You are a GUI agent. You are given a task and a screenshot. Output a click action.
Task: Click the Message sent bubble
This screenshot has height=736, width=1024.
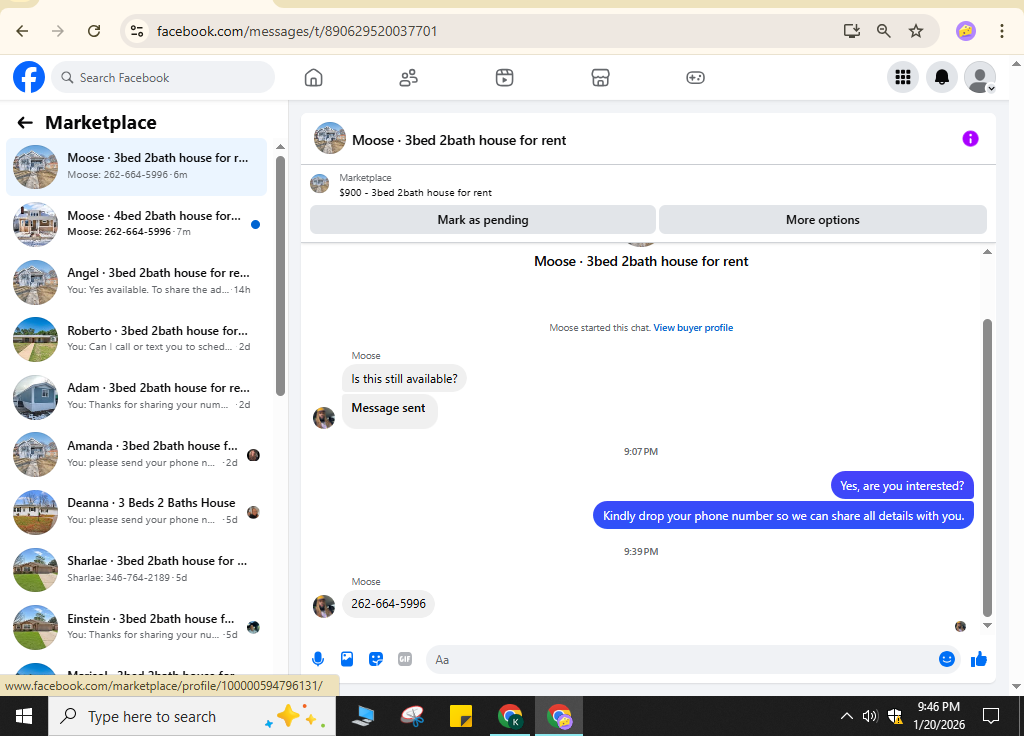click(x=389, y=409)
